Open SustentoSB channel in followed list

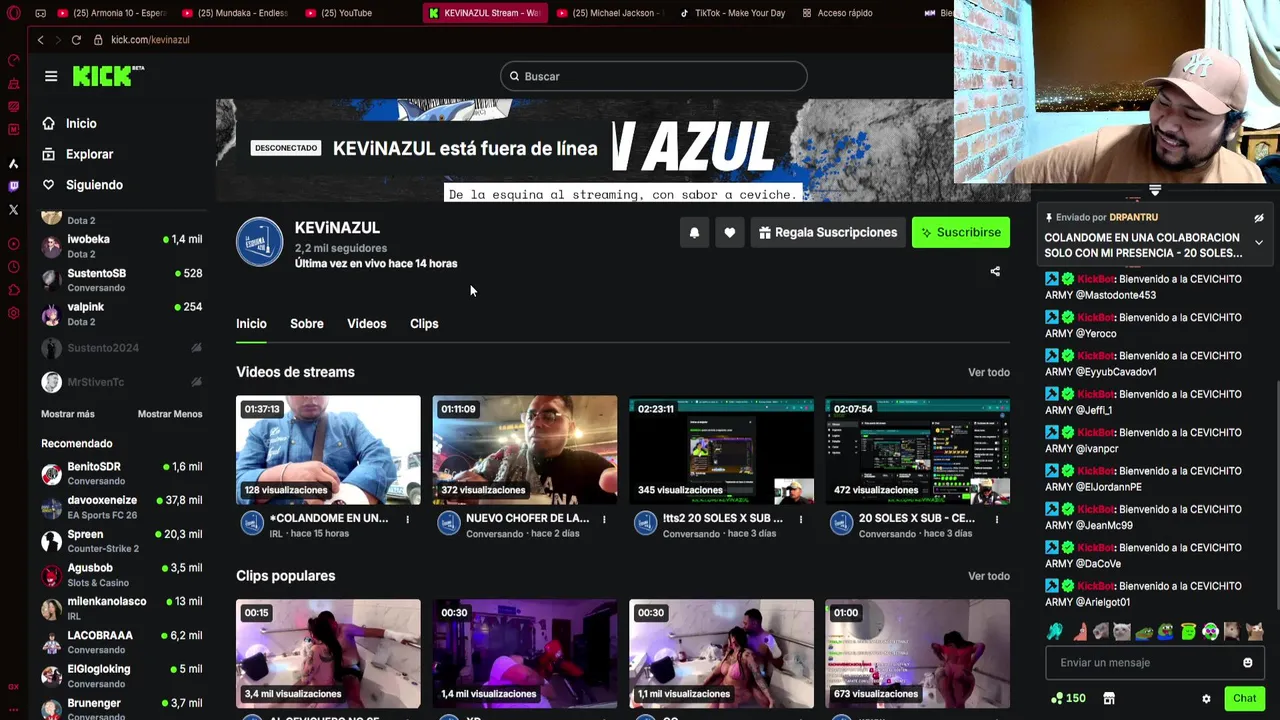121,280
